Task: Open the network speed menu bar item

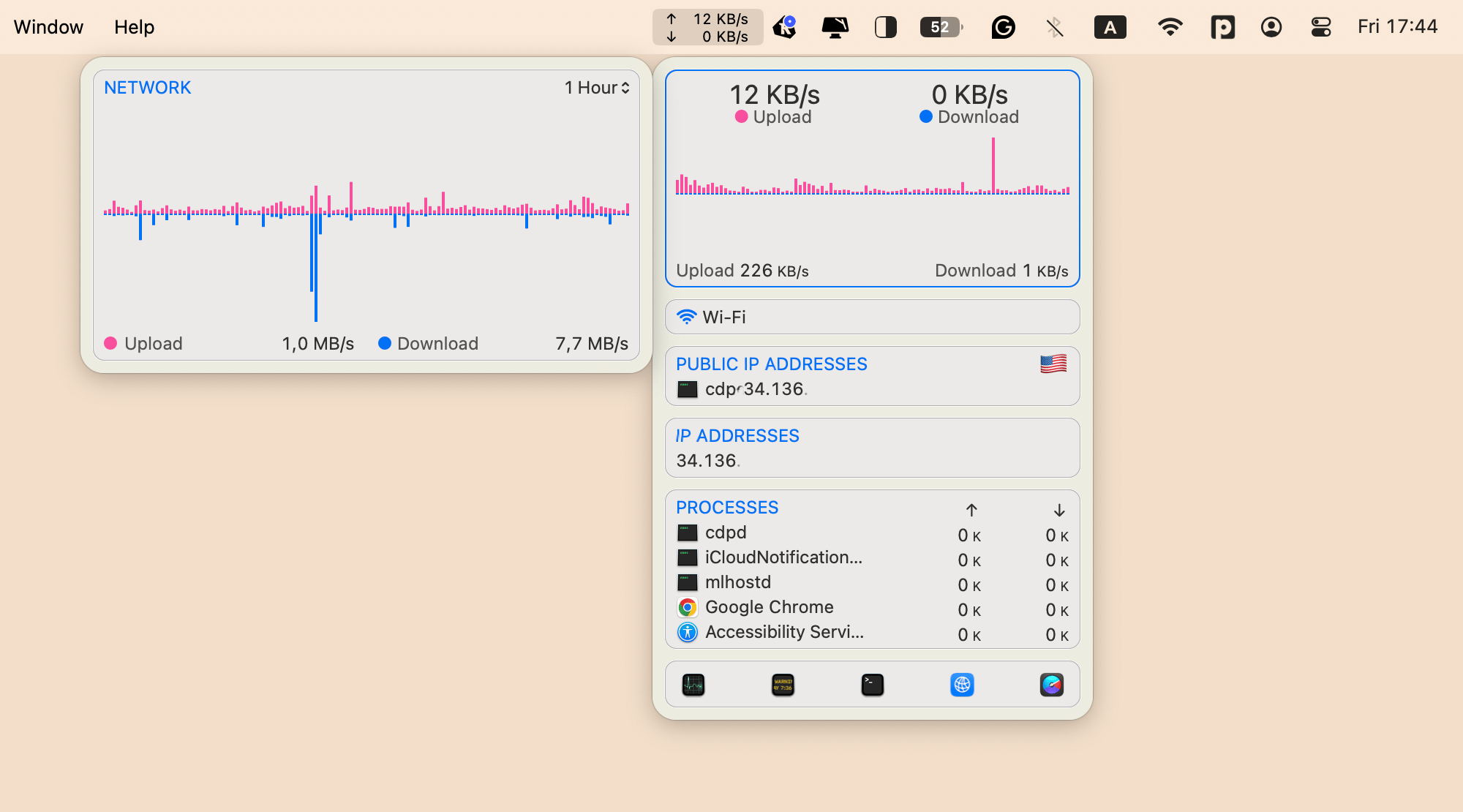Action: (707, 27)
